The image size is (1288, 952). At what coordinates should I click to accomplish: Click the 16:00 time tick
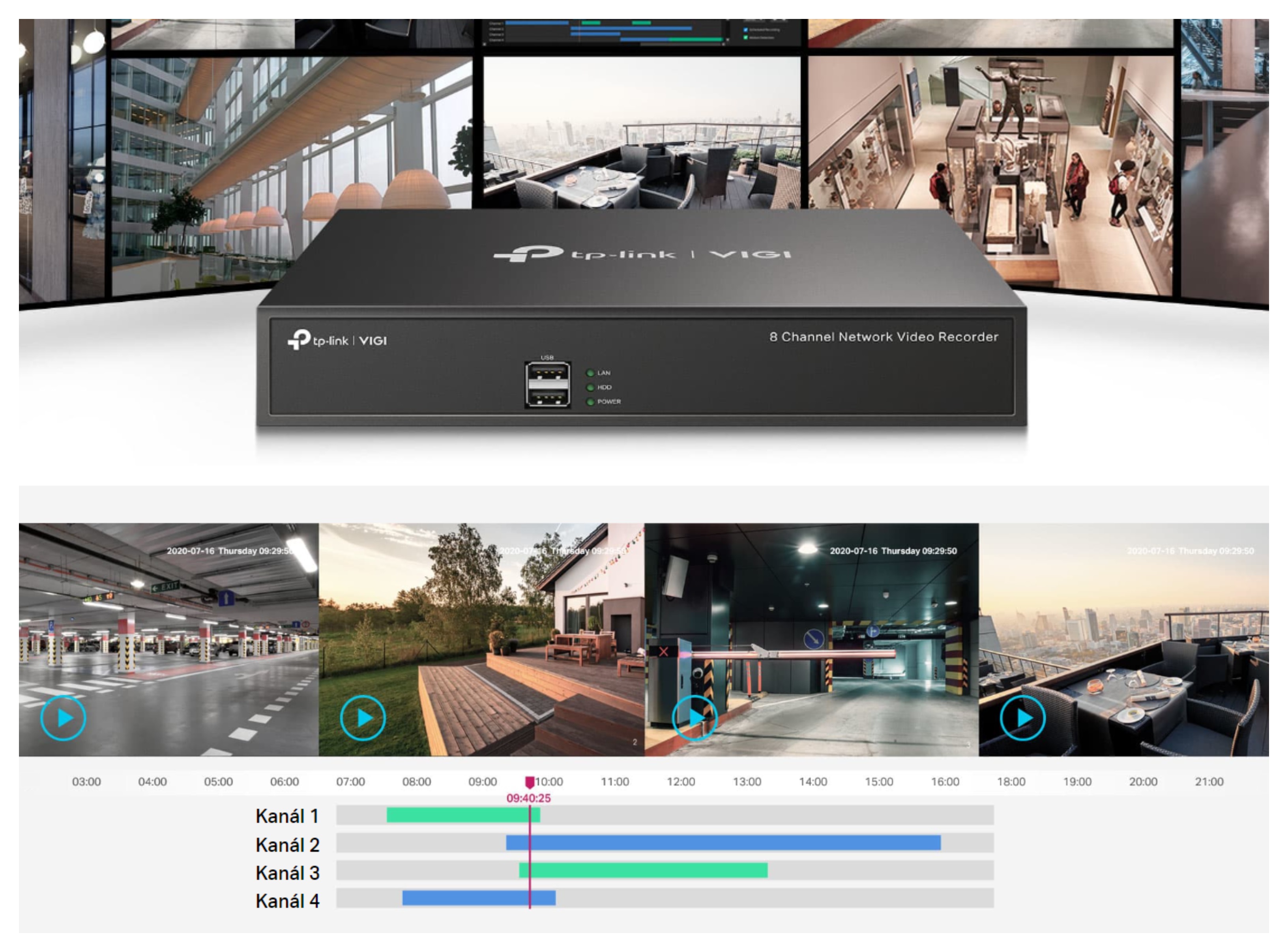point(945,782)
